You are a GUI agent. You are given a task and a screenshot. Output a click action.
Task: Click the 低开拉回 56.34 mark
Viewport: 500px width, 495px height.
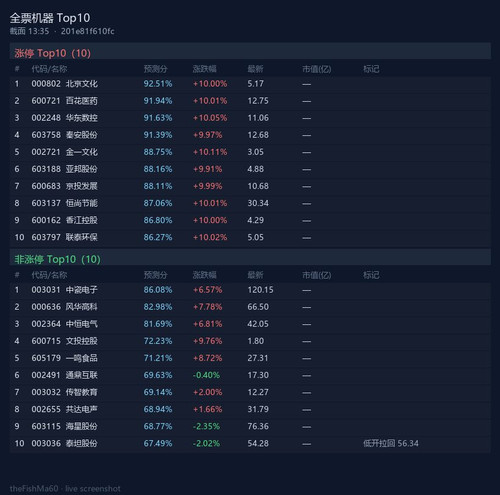click(x=391, y=443)
